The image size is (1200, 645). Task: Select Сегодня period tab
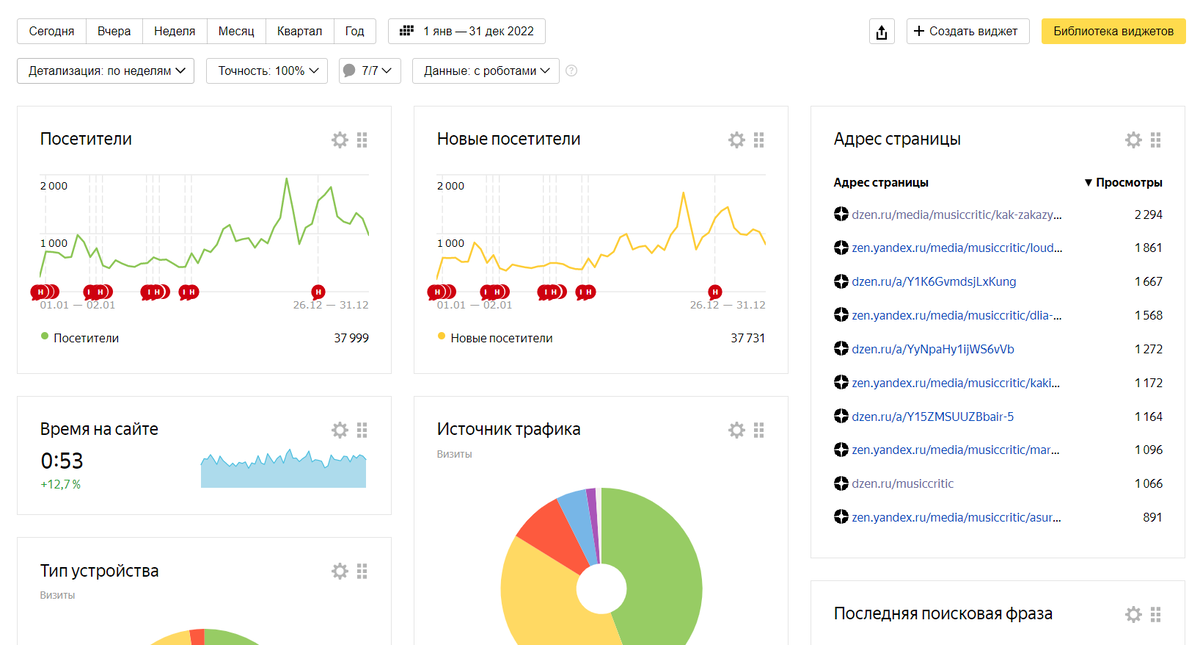pyautogui.click(x=52, y=31)
